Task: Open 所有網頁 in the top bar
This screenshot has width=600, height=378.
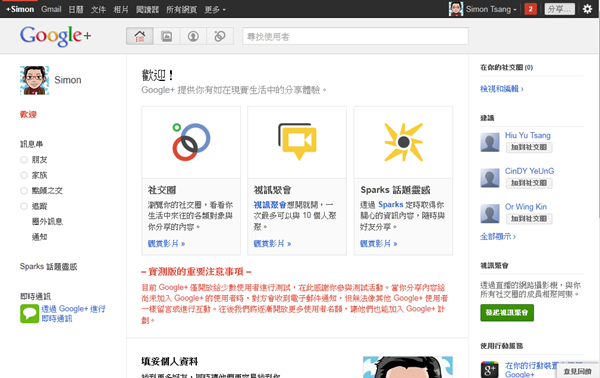Action: coord(181,9)
